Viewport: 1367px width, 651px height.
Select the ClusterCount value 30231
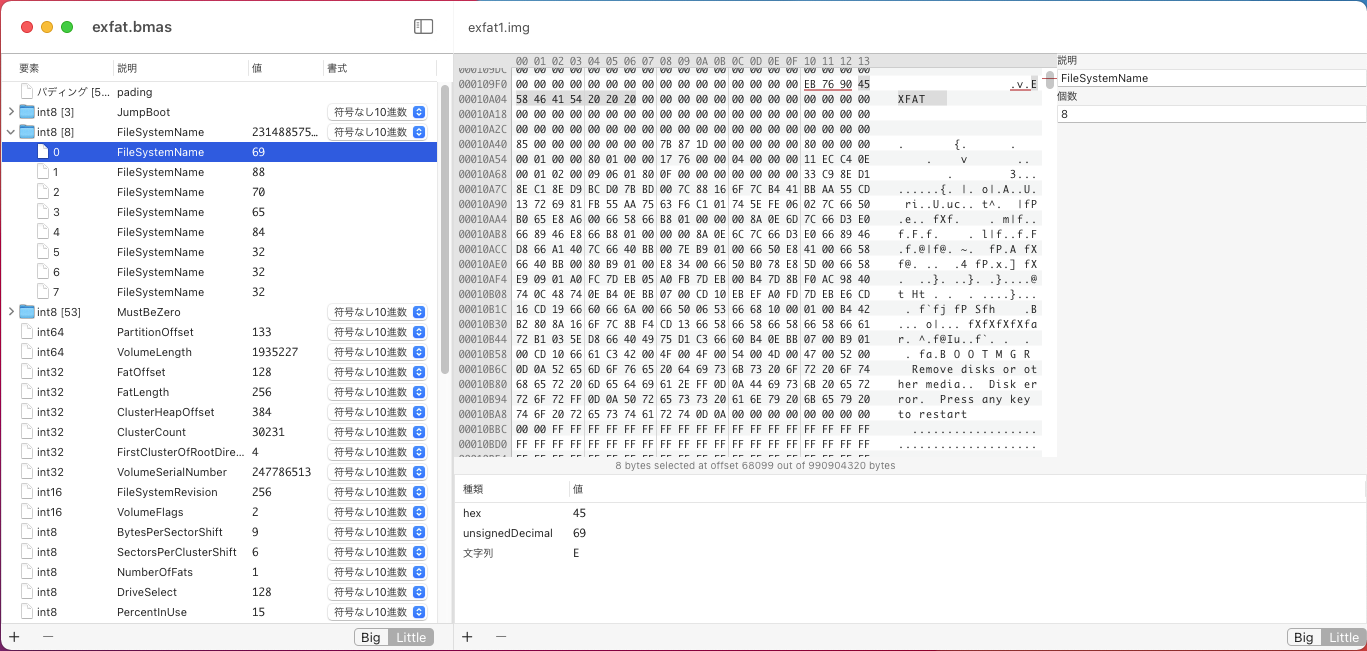(x=269, y=432)
